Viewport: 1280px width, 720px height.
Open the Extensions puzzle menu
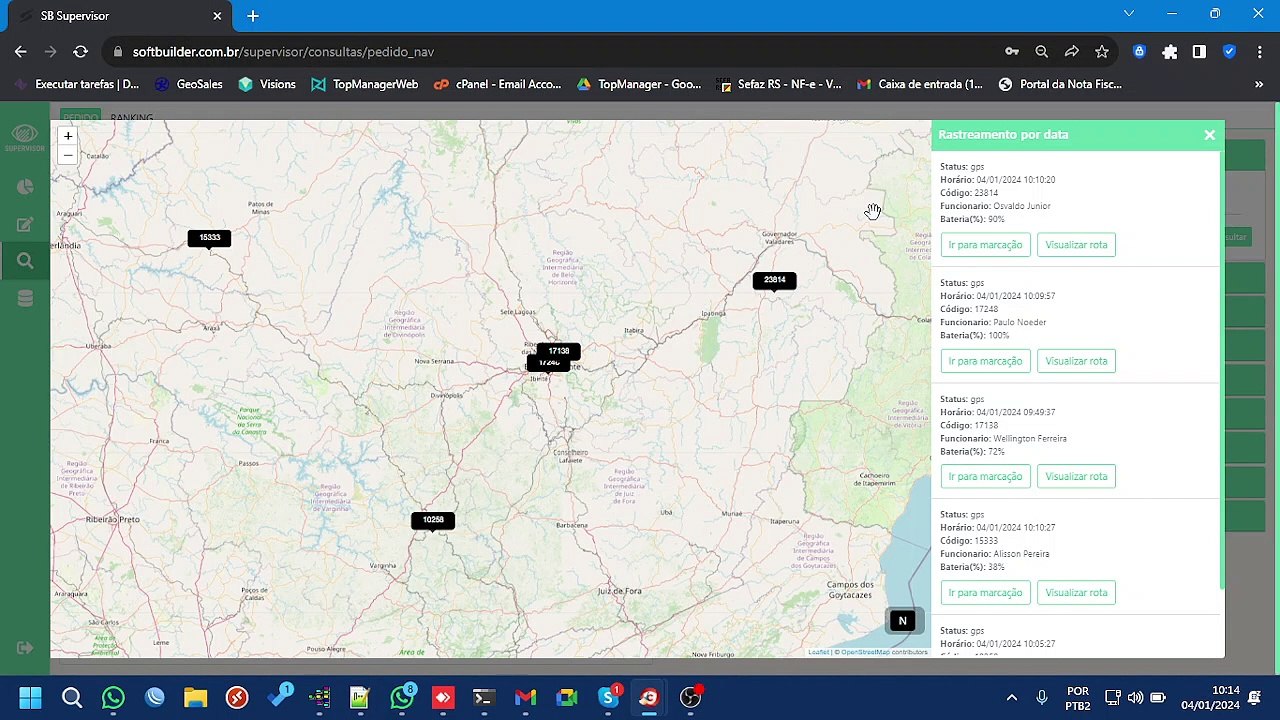point(1170,52)
